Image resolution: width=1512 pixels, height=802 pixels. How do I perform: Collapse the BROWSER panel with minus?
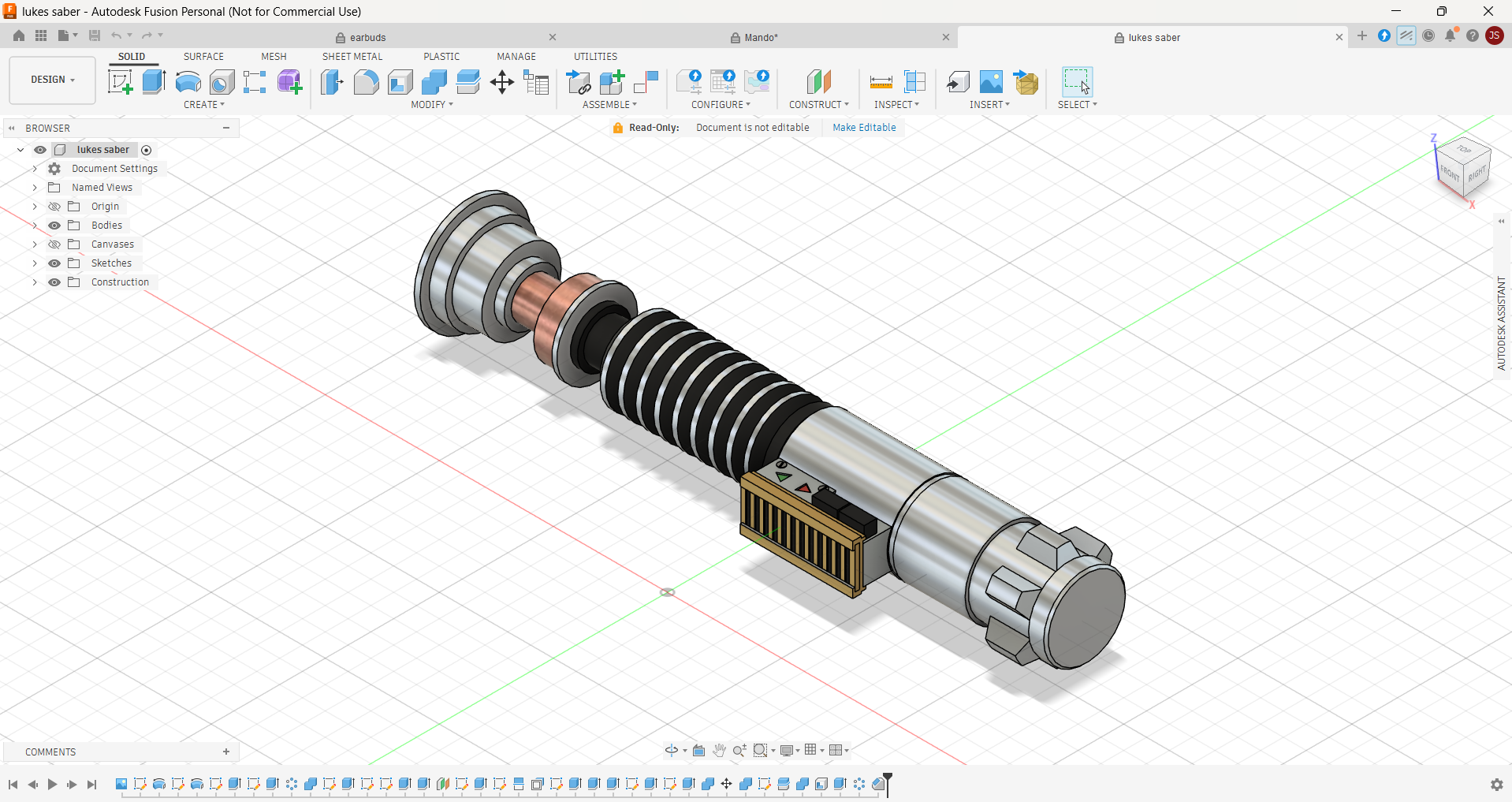[226, 128]
